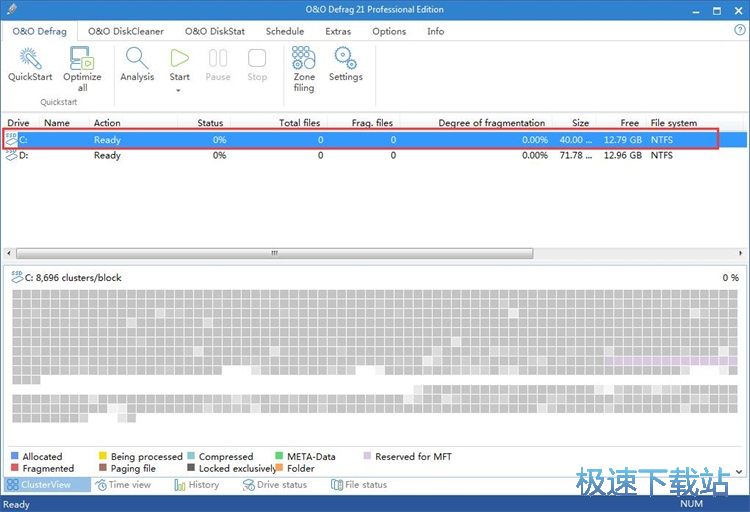Click the Stop icon in ribbon
The image size is (750, 512).
257,58
